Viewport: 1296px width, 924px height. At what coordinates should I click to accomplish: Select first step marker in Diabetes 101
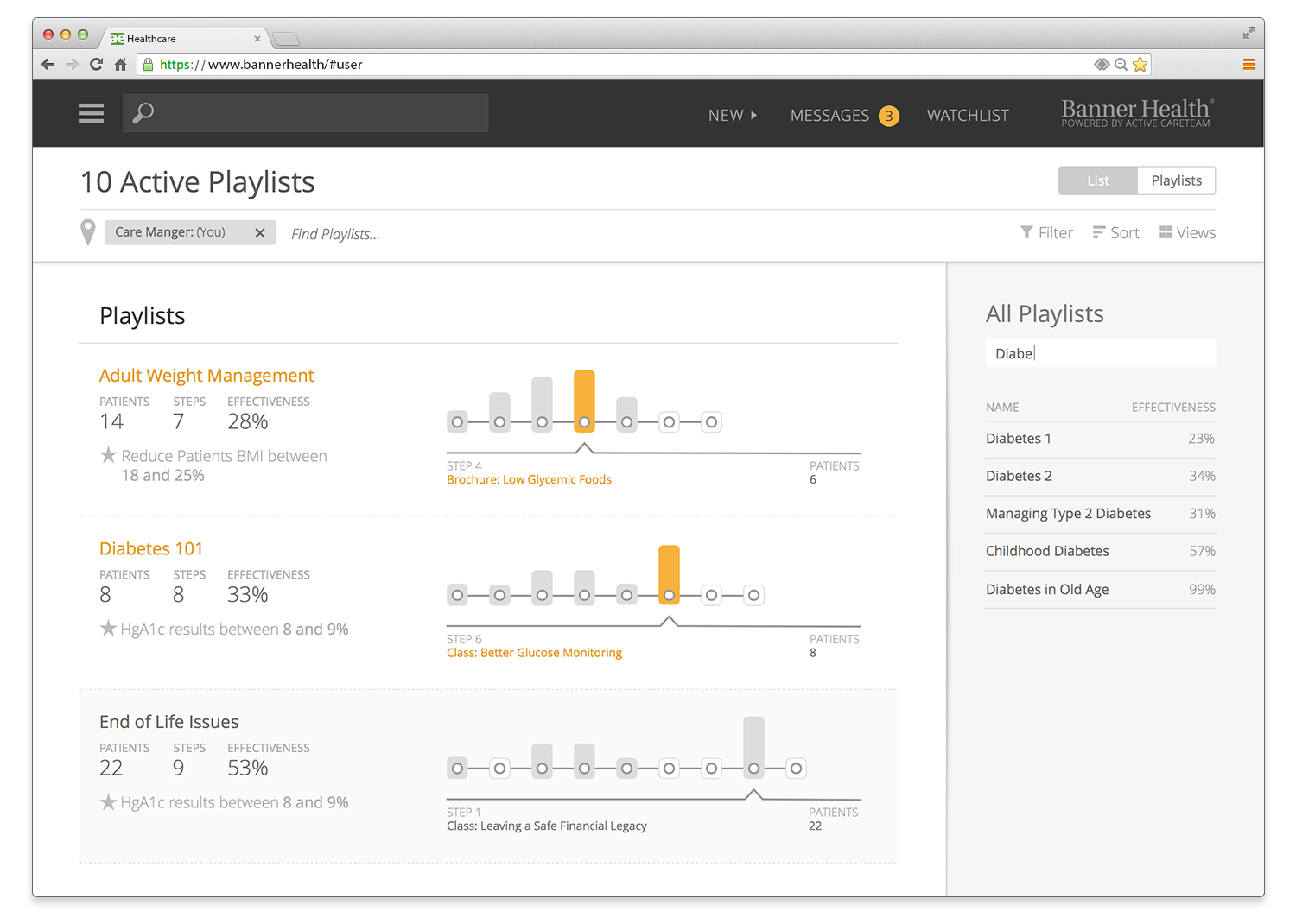tap(458, 595)
